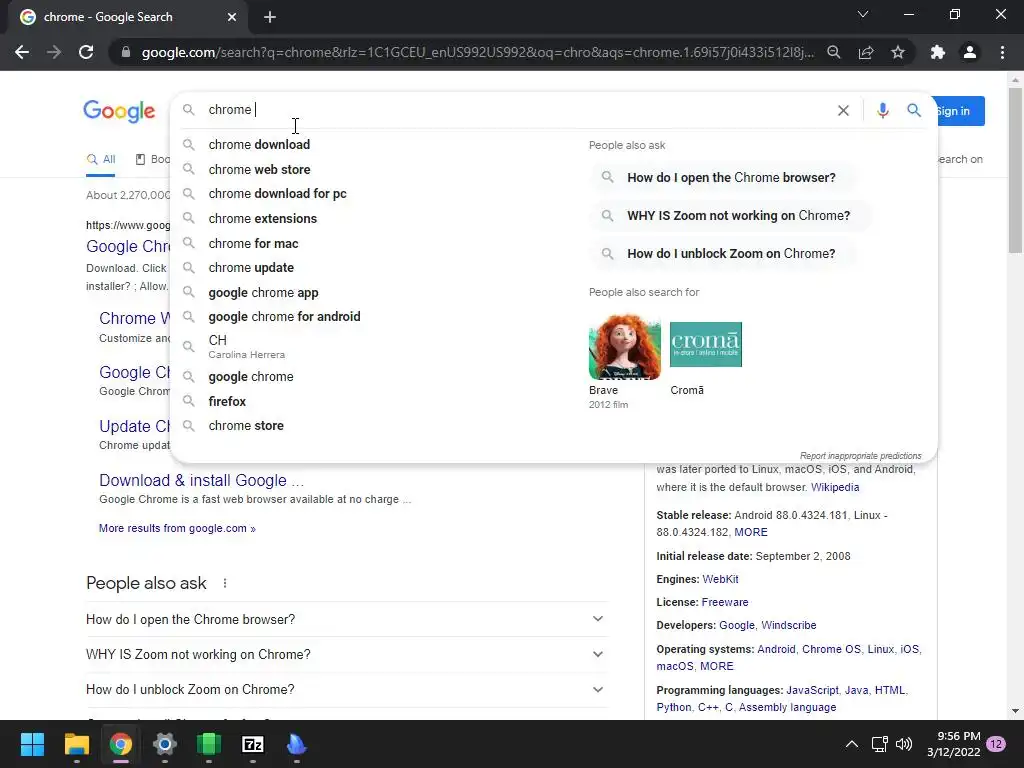Reload the current page
The height and width of the screenshot is (768, 1024).
tap(86, 52)
